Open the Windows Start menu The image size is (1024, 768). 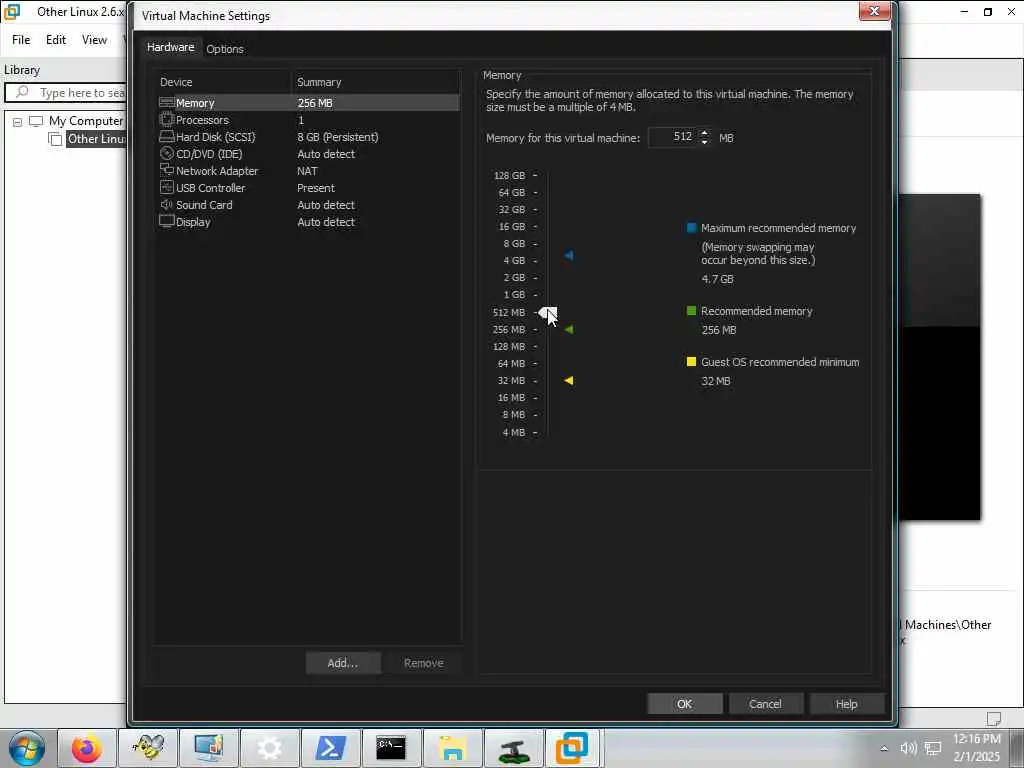pyautogui.click(x=26, y=748)
